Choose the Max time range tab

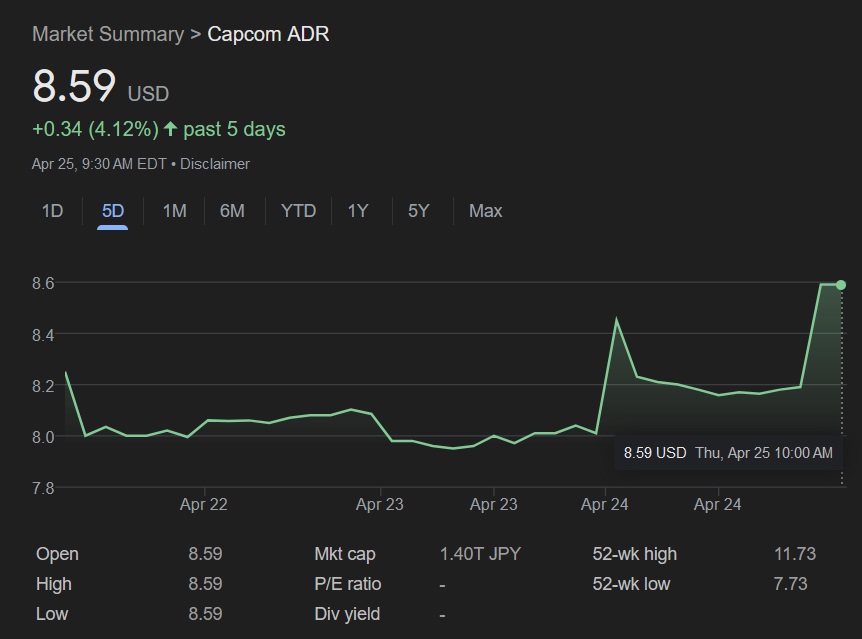coord(486,211)
